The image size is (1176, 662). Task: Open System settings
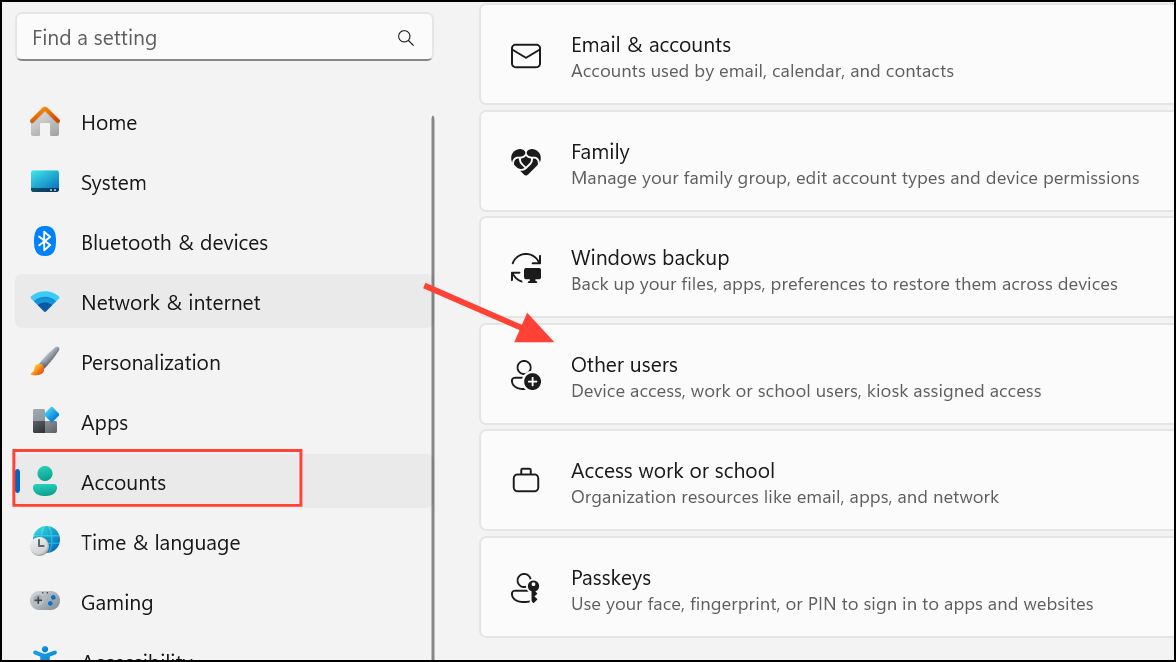pos(224,182)
